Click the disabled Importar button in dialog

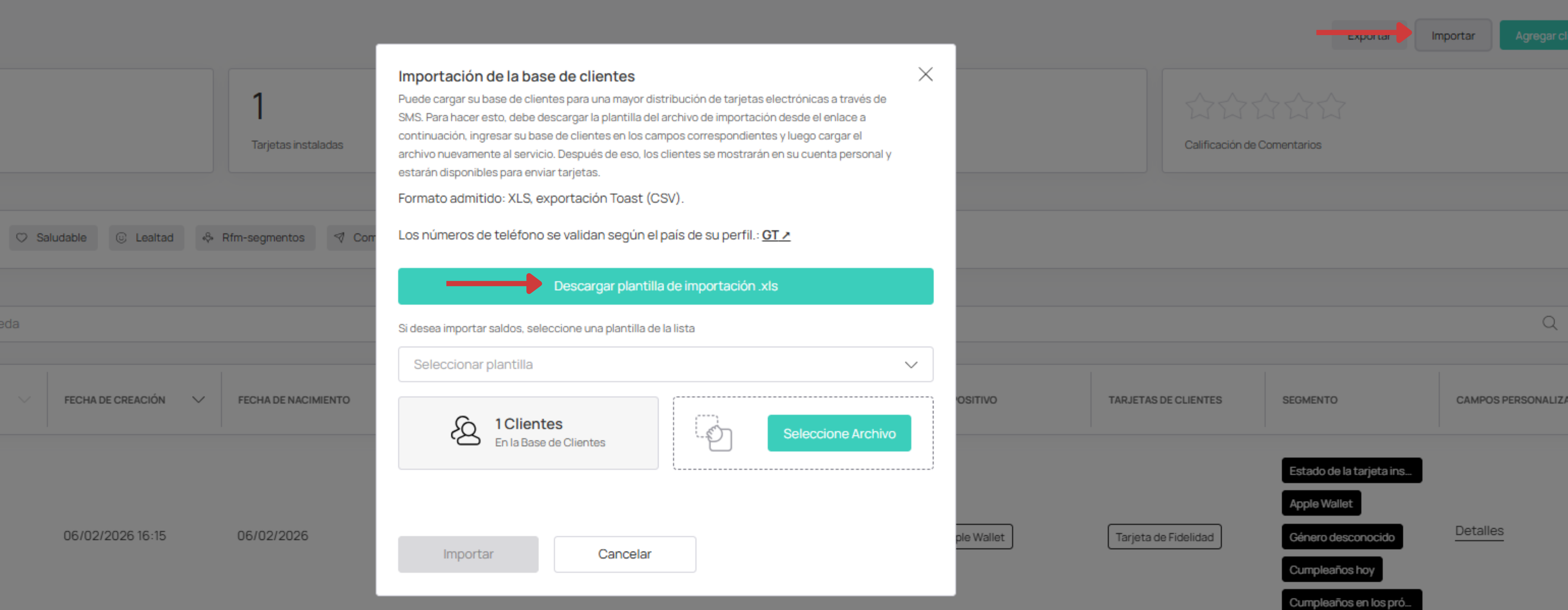pyautogui.click(x=468, y=554)
